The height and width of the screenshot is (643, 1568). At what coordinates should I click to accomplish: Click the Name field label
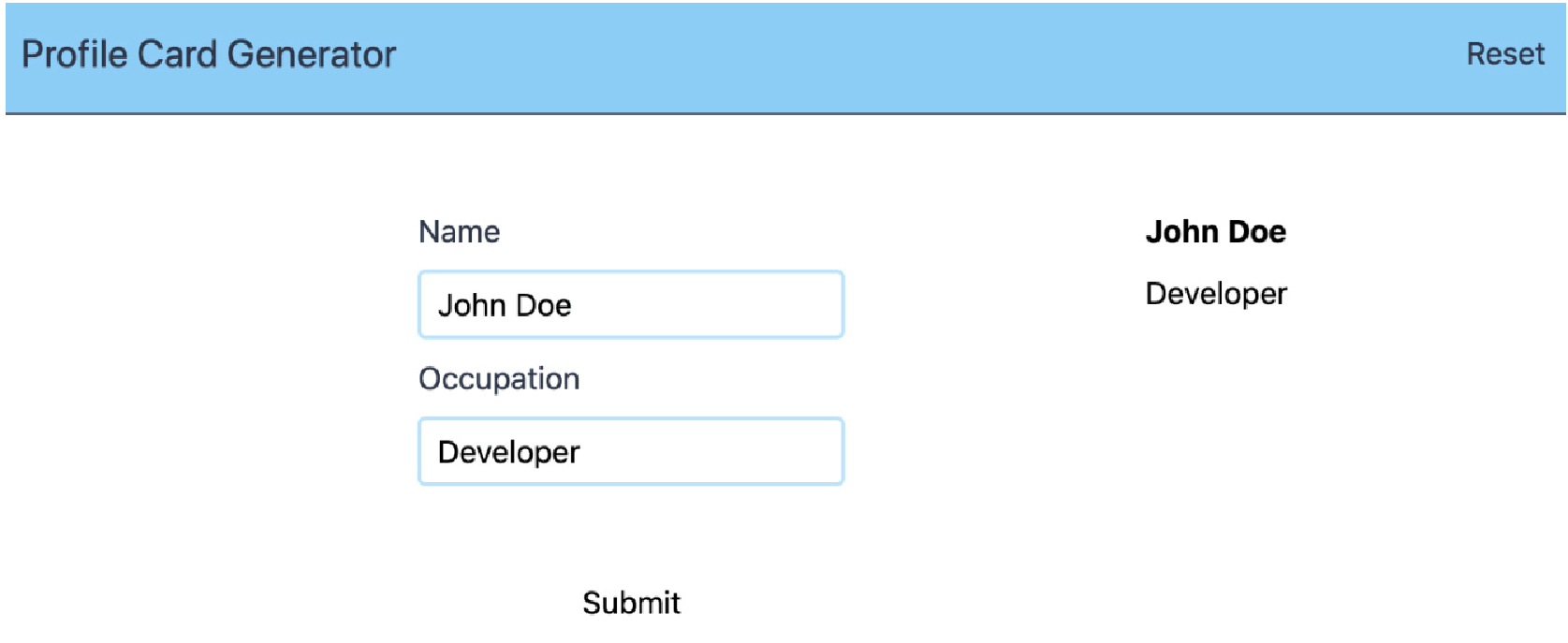(x=459, y=231)
